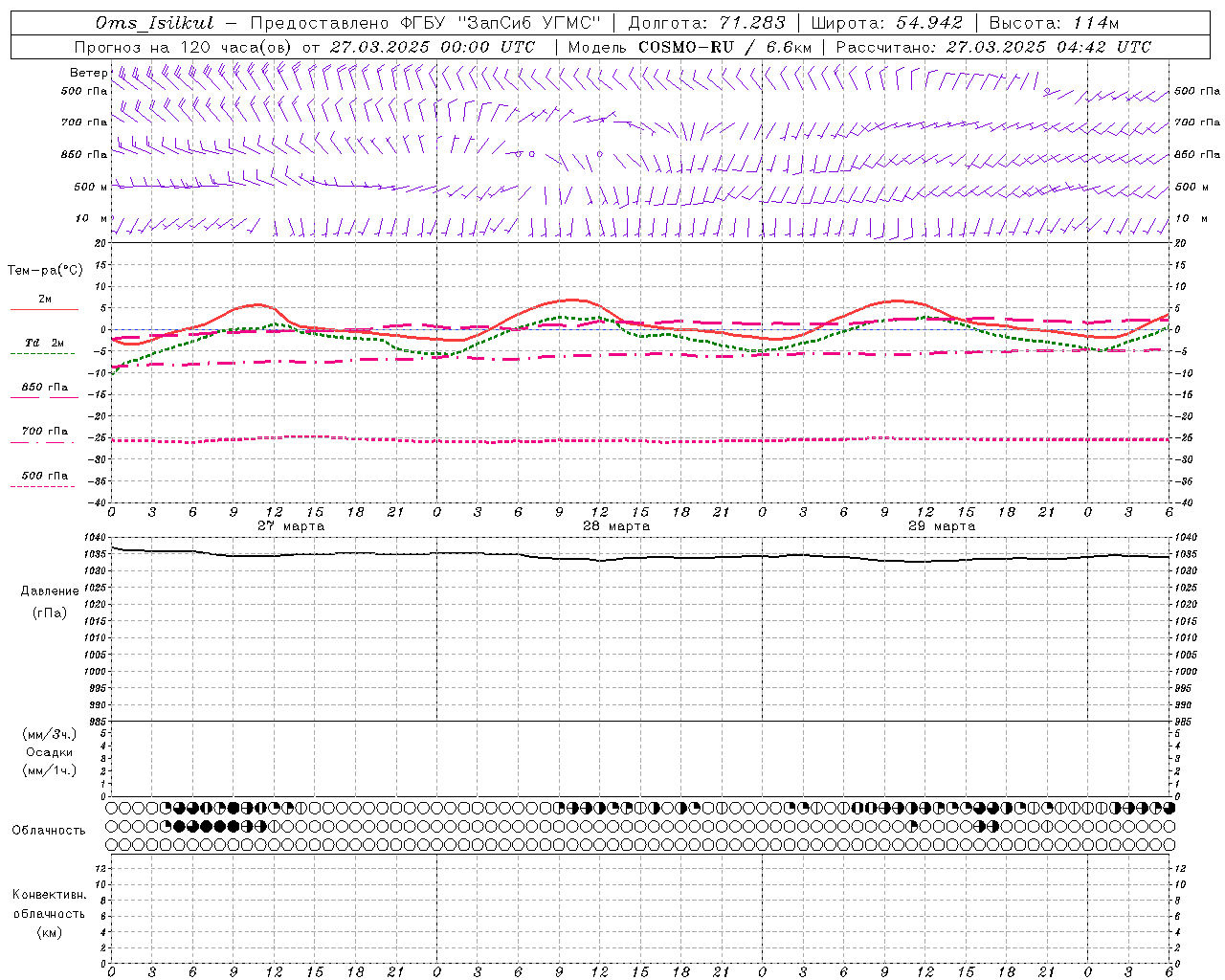The height and width of the screenshot is (980, 1225).
Task: Click the 27 марта date label
Action: click(291, 526)
